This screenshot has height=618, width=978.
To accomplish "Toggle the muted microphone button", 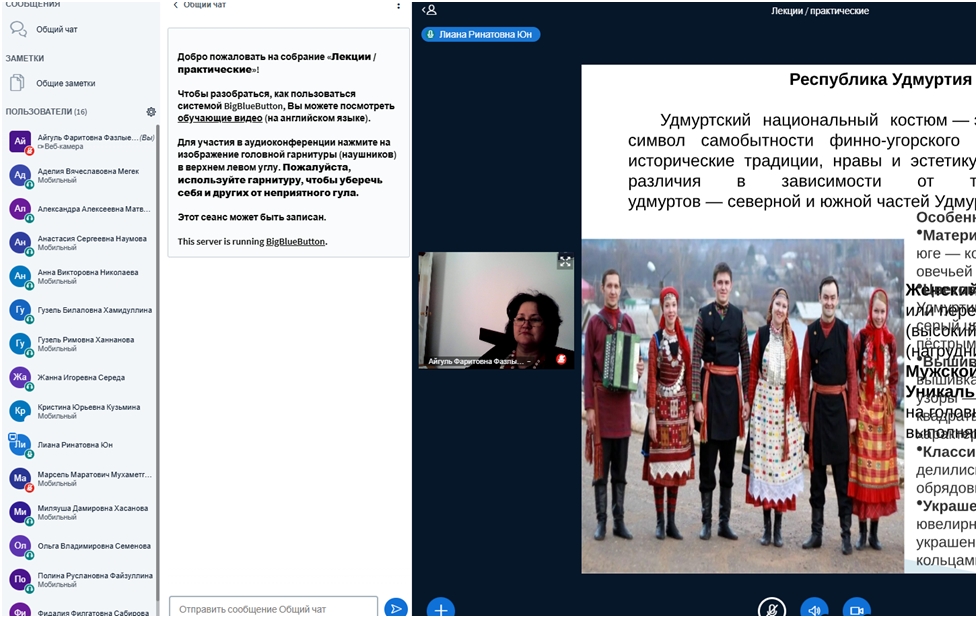I will pyautogui.click(x=771, y=608).
